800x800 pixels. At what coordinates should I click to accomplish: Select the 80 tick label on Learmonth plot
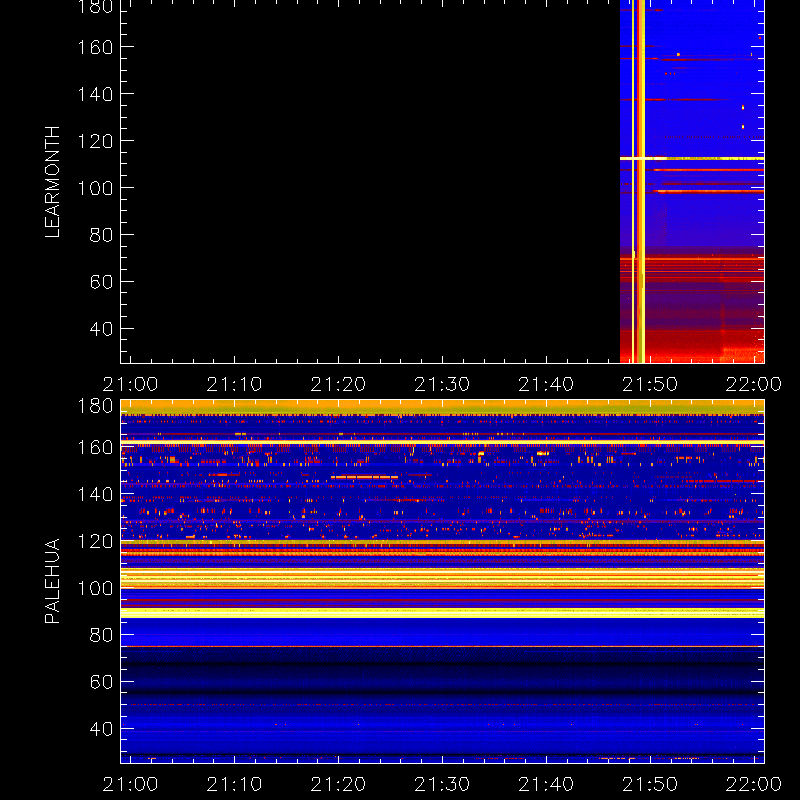[x=101, y=235]
